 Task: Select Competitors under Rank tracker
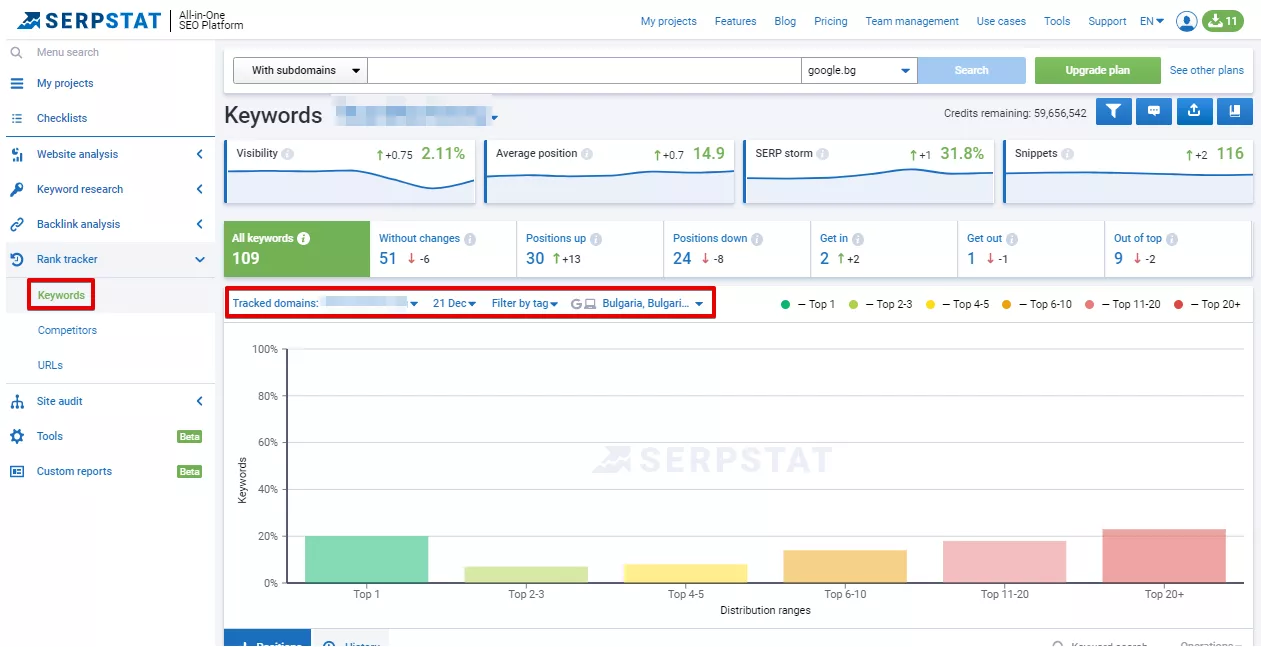click(x=67, y=330)
